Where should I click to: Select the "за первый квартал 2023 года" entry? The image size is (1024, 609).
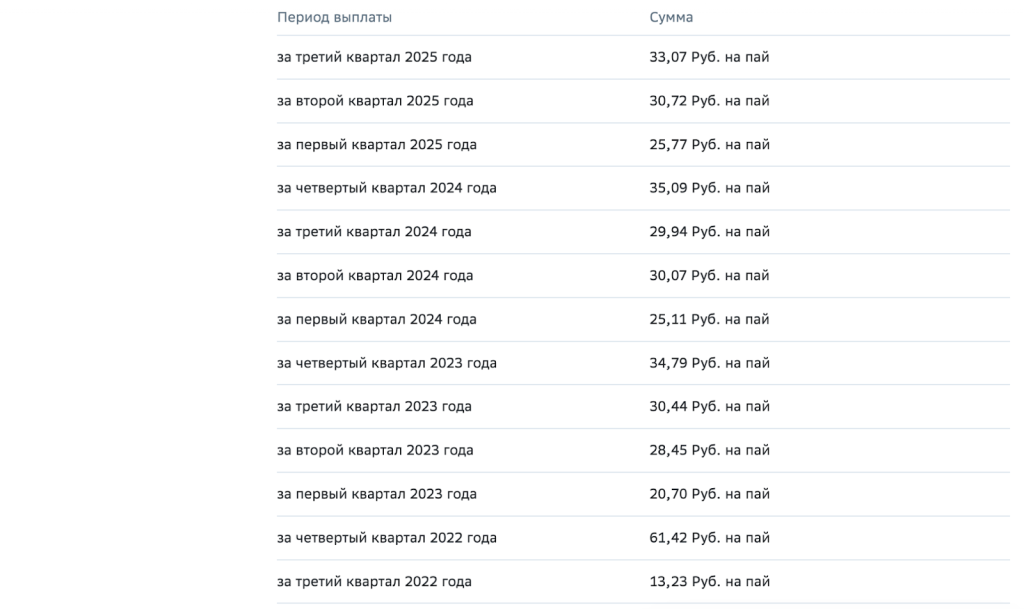click(376, 494)
